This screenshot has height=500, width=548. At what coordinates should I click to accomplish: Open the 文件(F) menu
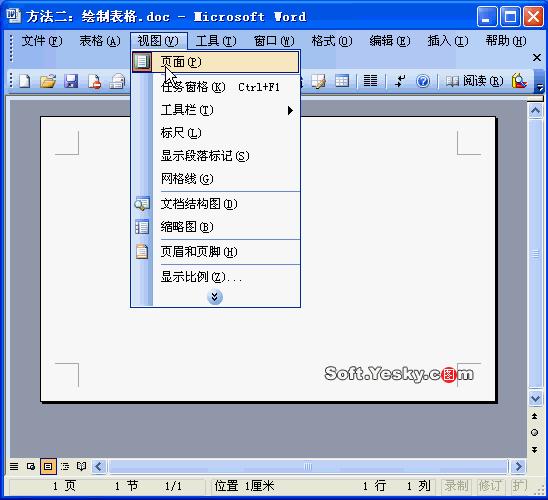pyautogui.click(x=42, y=41)
